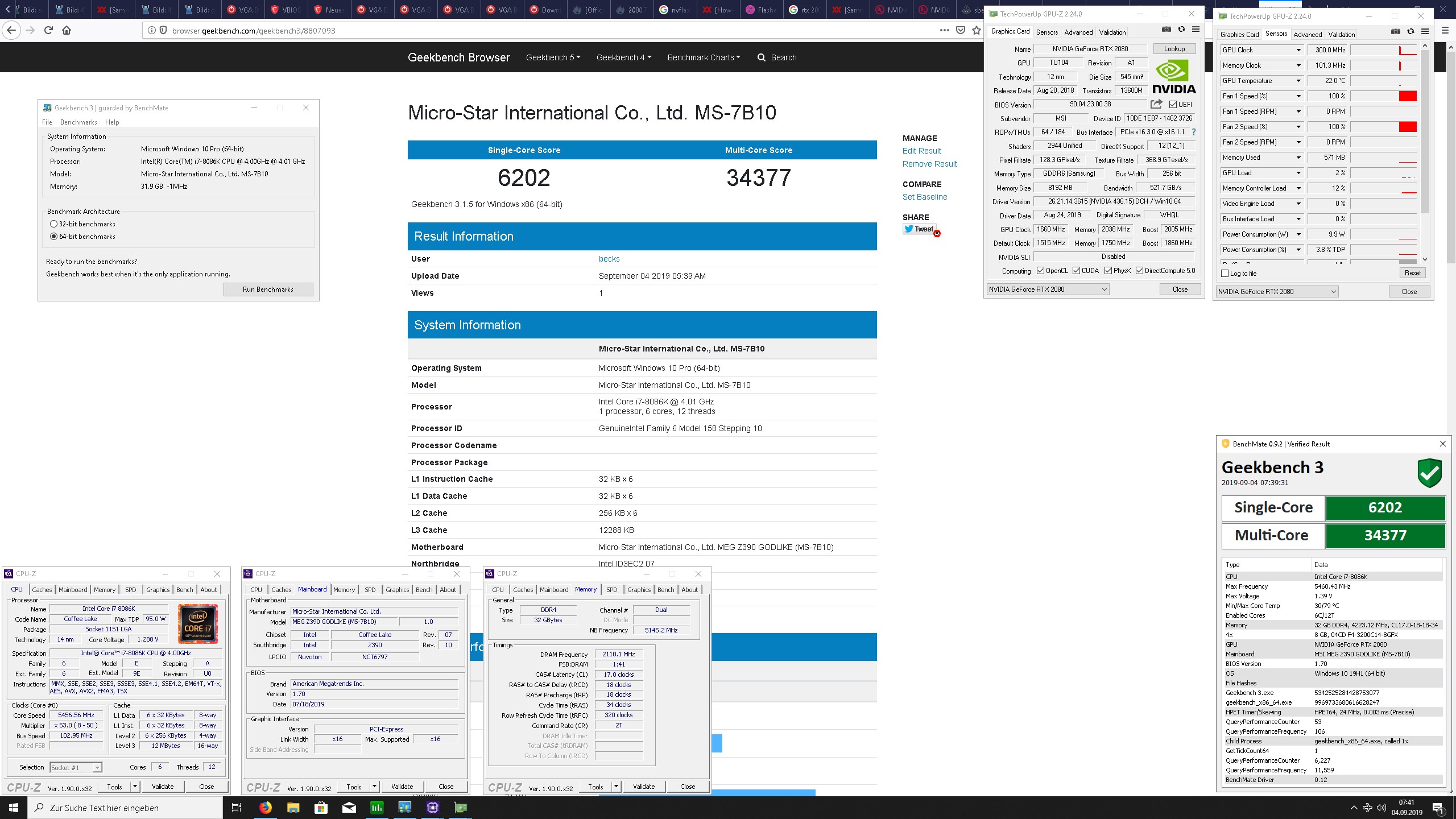This screenshot has width=1456, height=819.
Task: Click the Search icon in Geekbench navbar
Action: coord(761,57)
